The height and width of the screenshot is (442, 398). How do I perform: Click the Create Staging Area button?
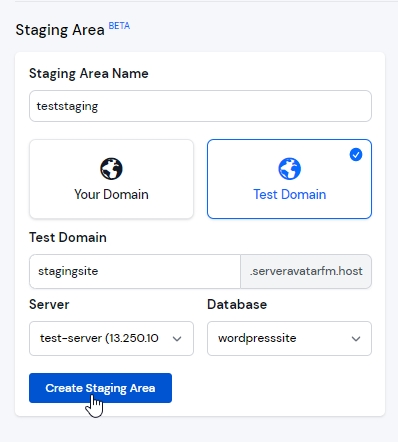coord(100,388)
